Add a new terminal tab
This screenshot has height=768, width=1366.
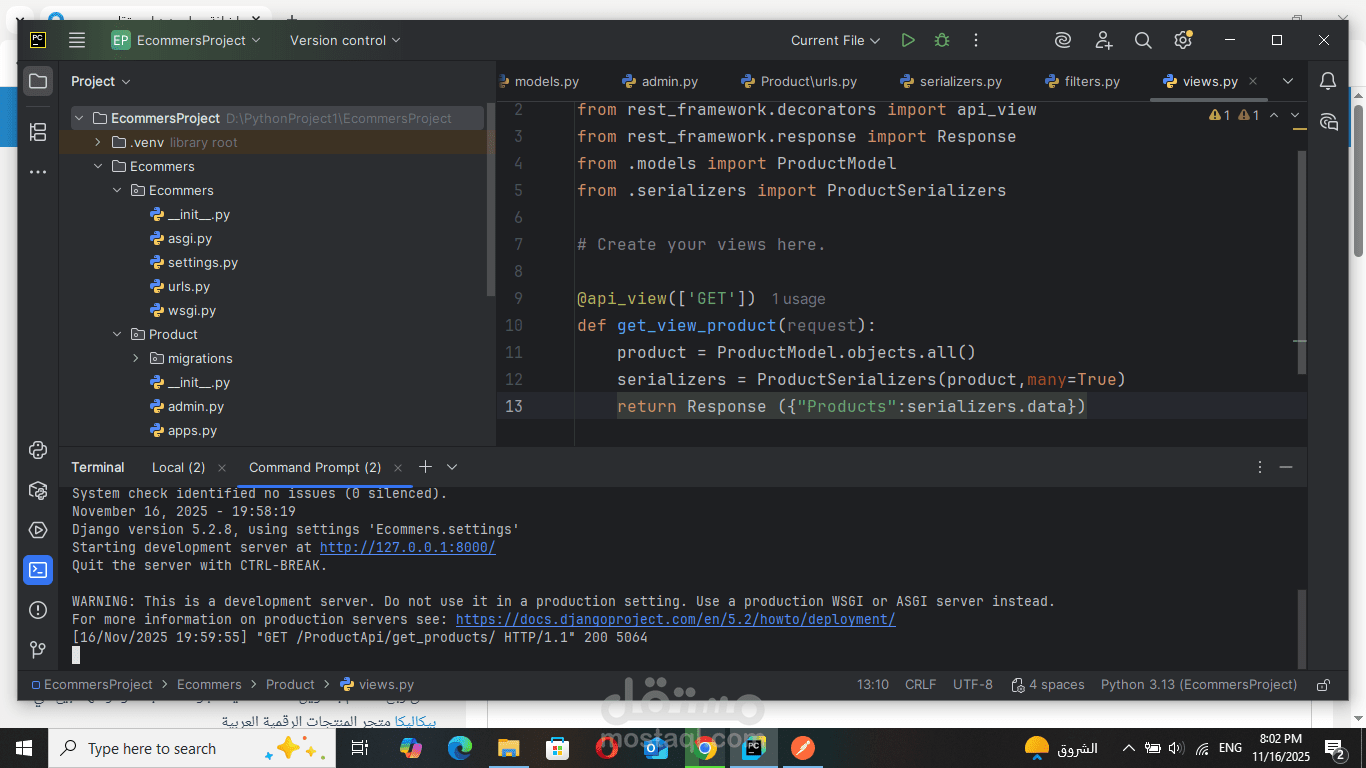point(425,467)
